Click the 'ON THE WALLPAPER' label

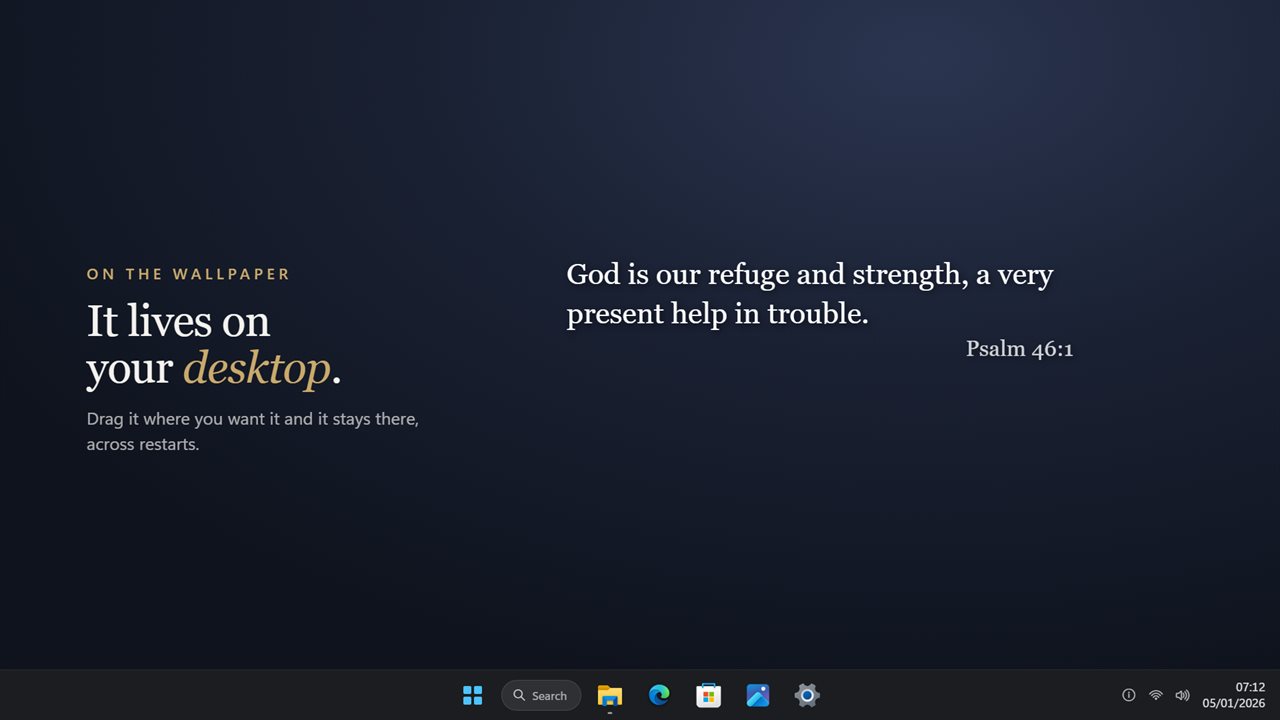[188, 274]
